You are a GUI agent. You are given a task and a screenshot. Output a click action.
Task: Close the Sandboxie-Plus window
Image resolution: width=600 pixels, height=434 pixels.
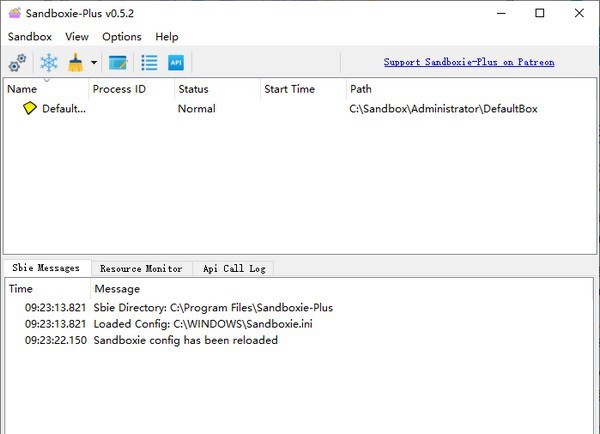tap(579, 13)
